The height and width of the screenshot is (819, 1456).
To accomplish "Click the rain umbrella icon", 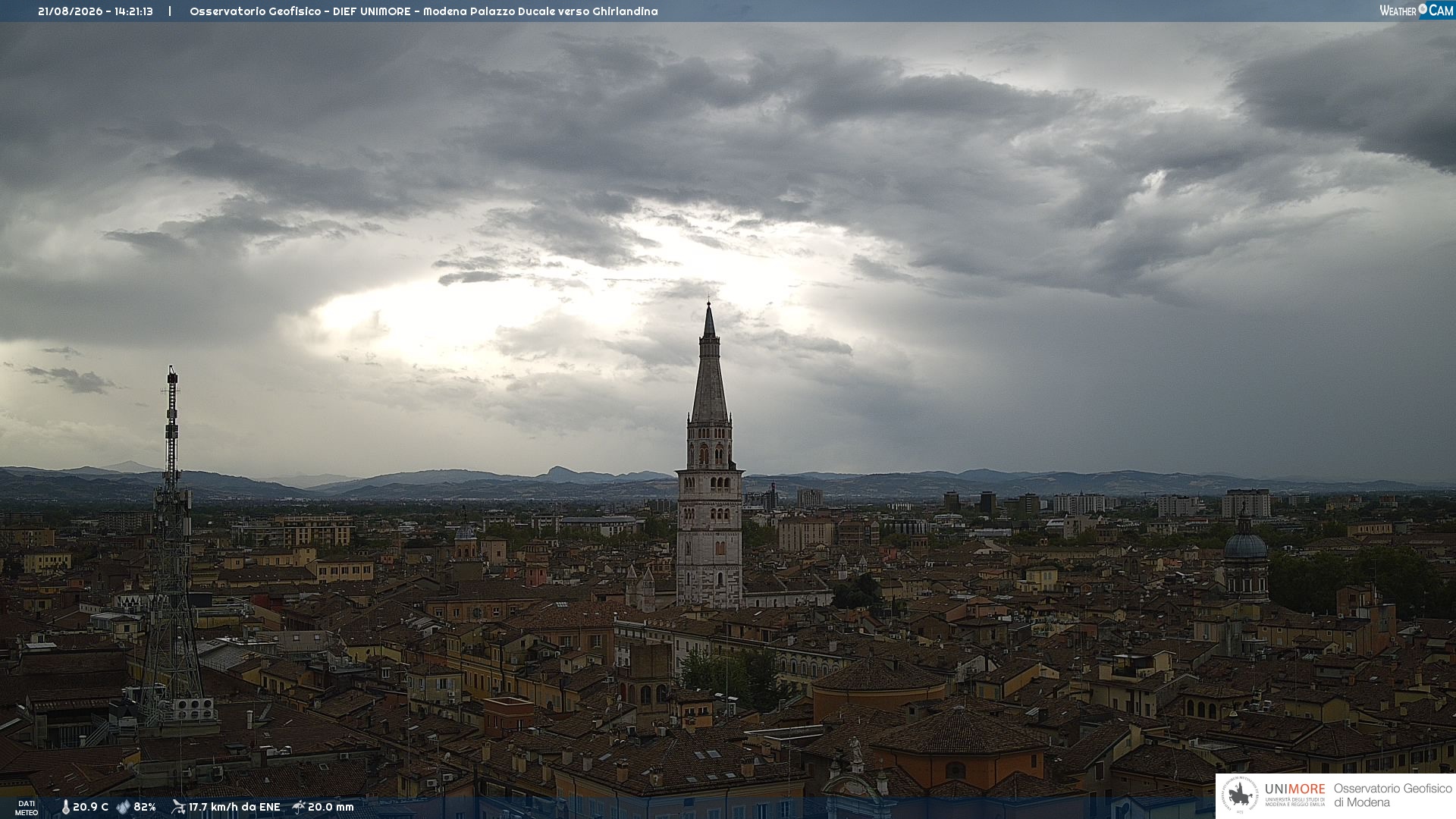I will [299, 807].
